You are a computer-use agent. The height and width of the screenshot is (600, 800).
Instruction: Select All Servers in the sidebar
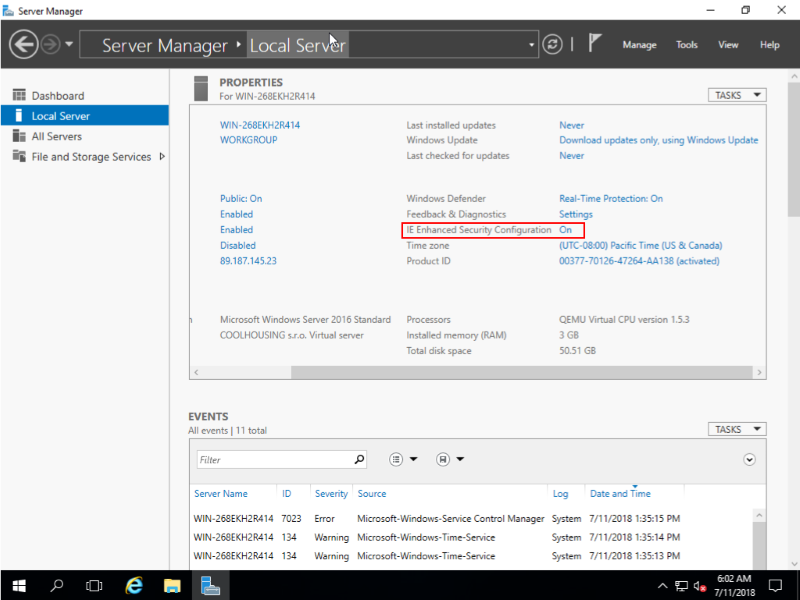pos(57,136)
